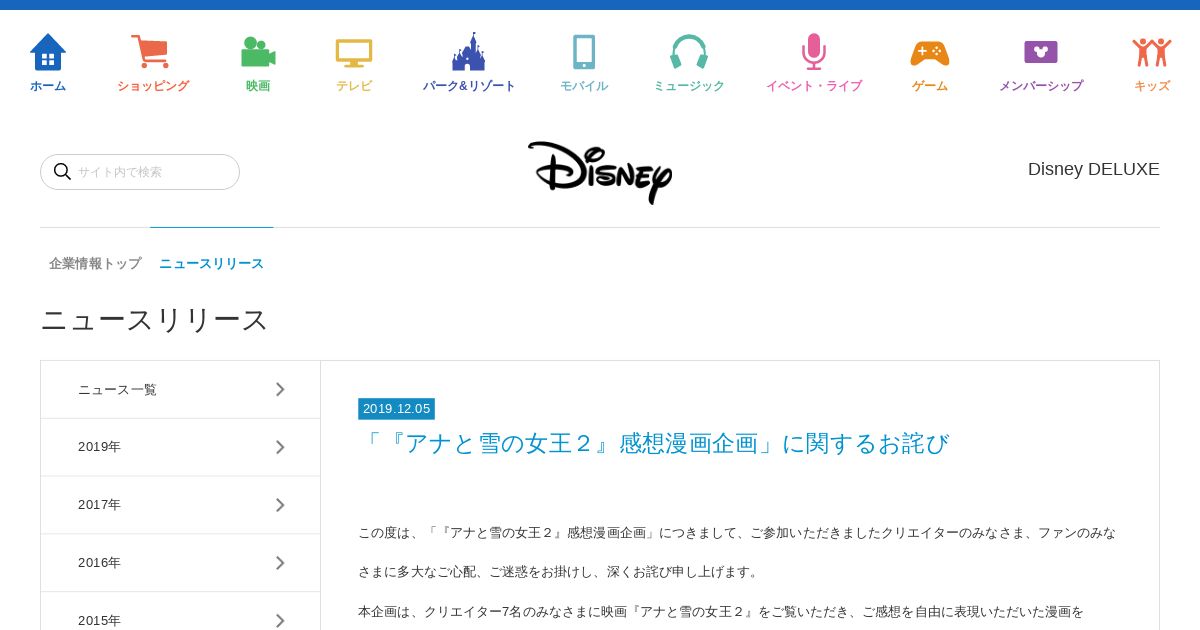
Task: Open 2016年 sidebar item
Action: pos(180,563)
